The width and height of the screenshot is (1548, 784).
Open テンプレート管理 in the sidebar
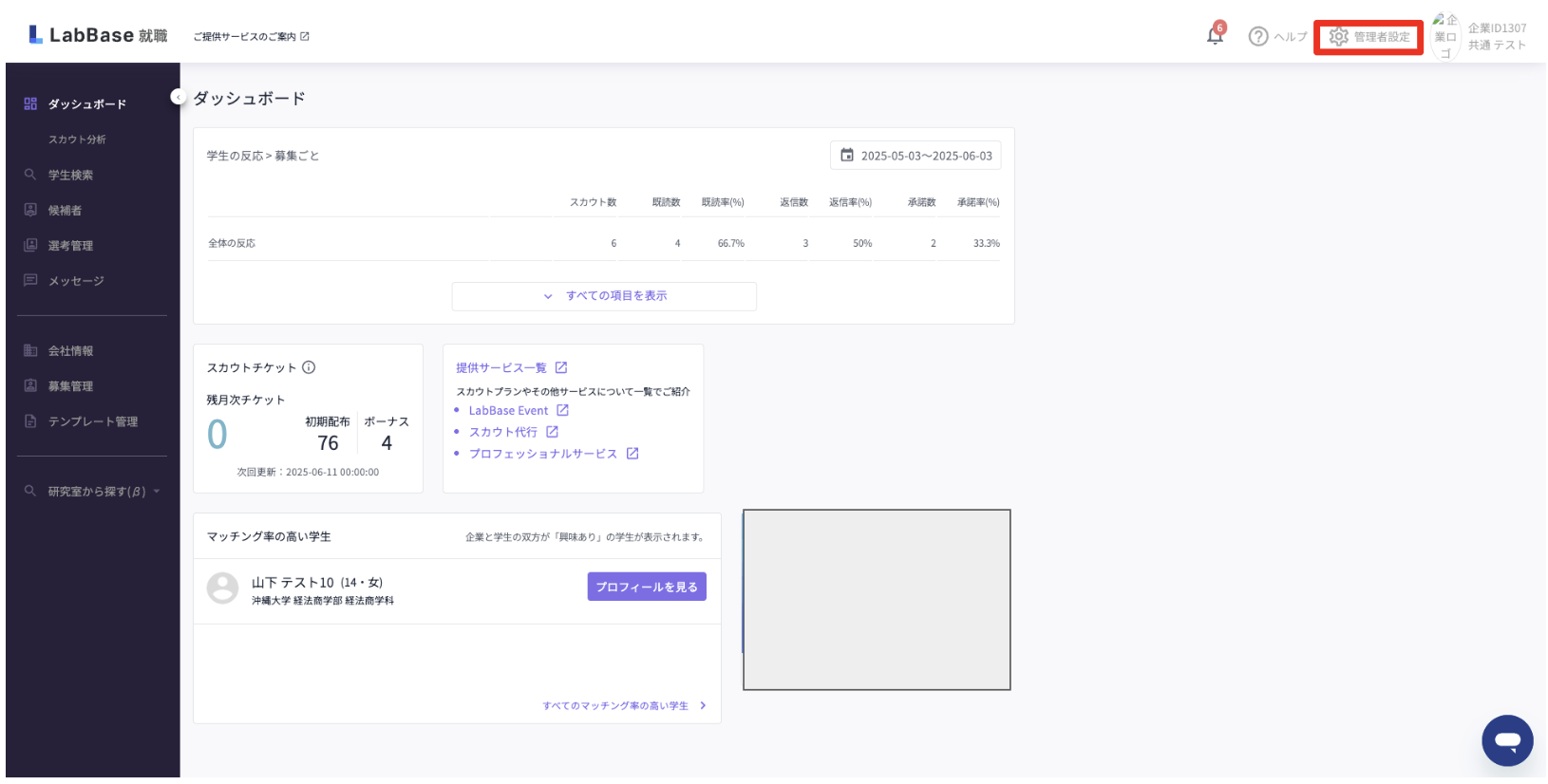coord(93,421)
